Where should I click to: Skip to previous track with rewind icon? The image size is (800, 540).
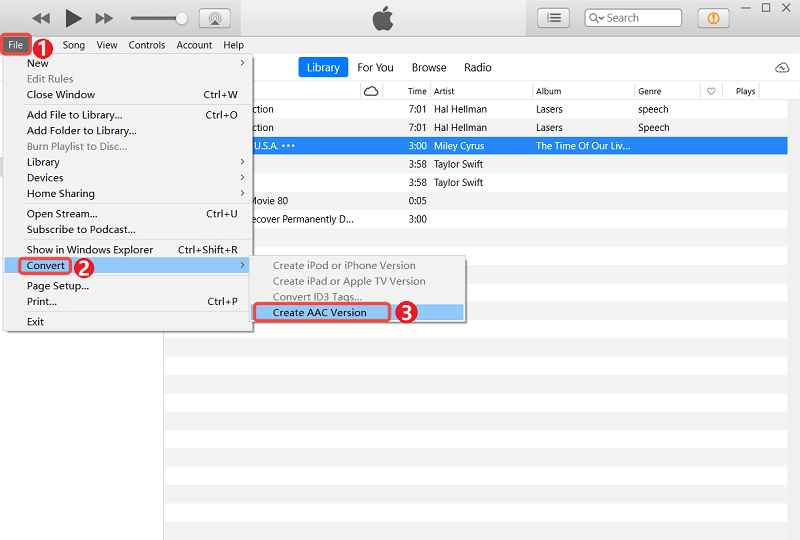tap(41, 18)
